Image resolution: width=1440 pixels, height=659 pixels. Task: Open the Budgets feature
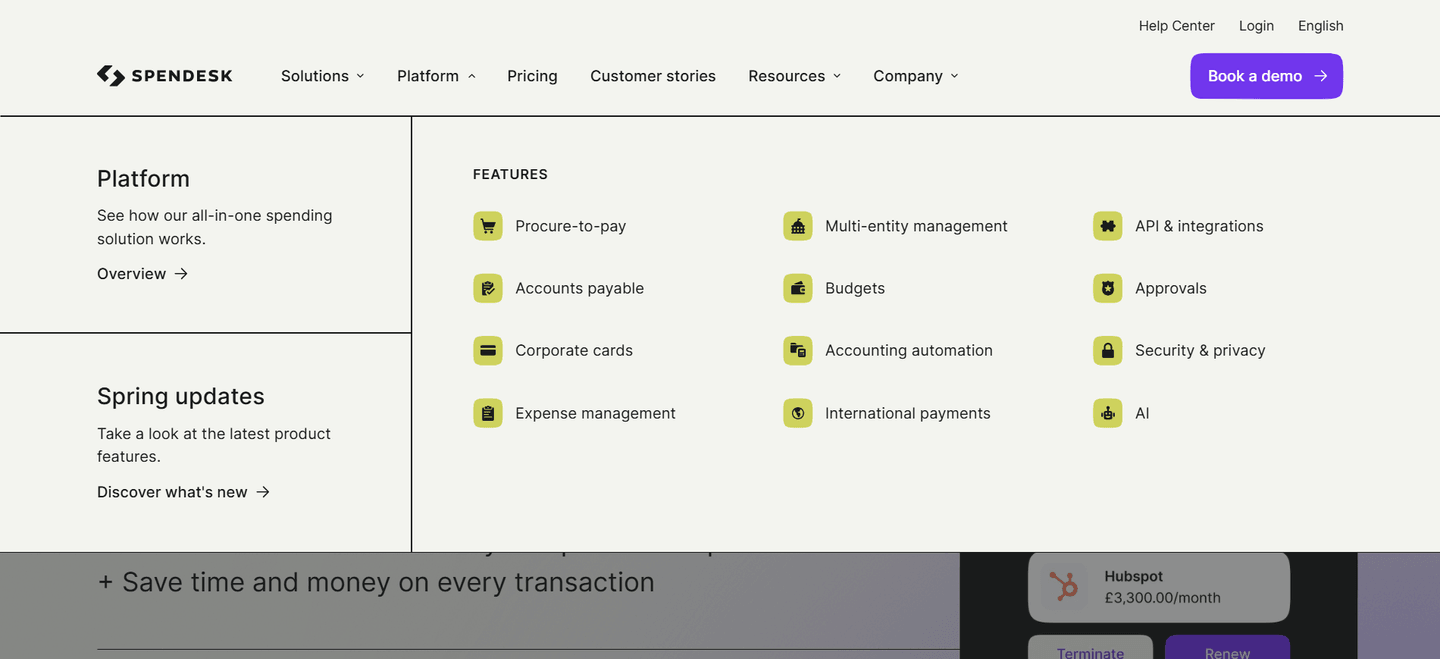tap(834, 288)
